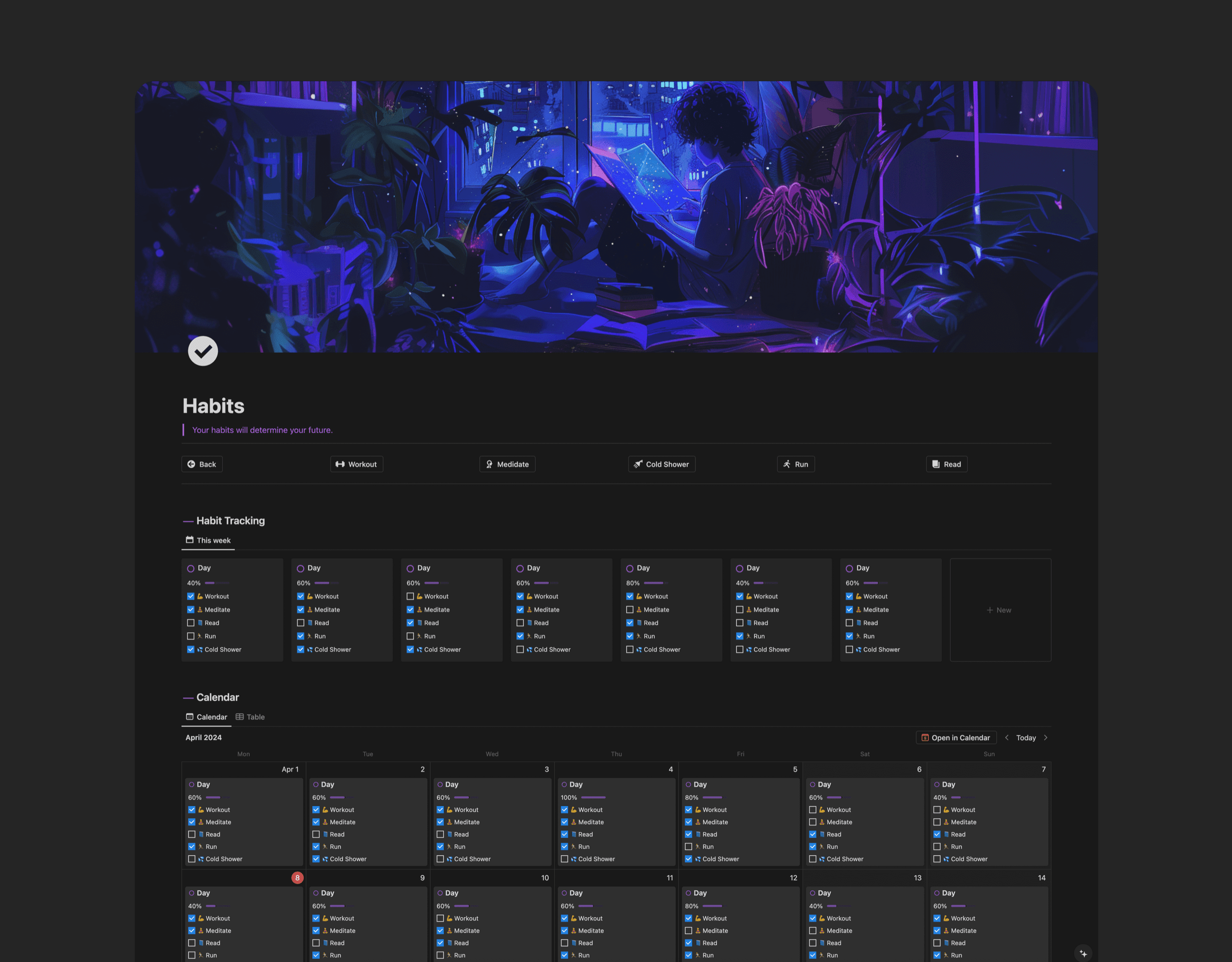Go to next month with right chevron
Image resolution: width=1232 pixels, height=962 pixels.
coord(1045,737)
